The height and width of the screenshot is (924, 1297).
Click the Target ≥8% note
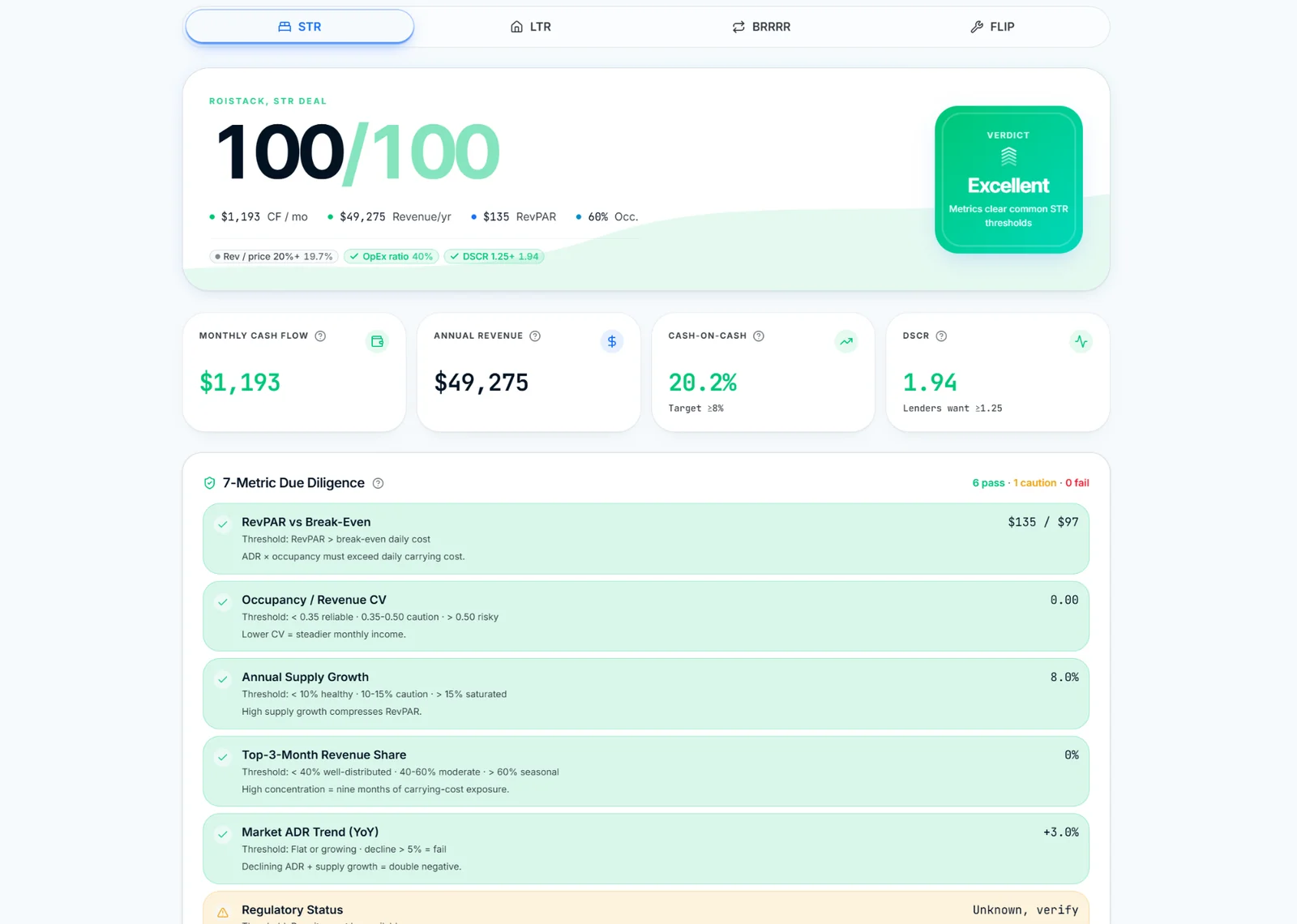[696, 409]
